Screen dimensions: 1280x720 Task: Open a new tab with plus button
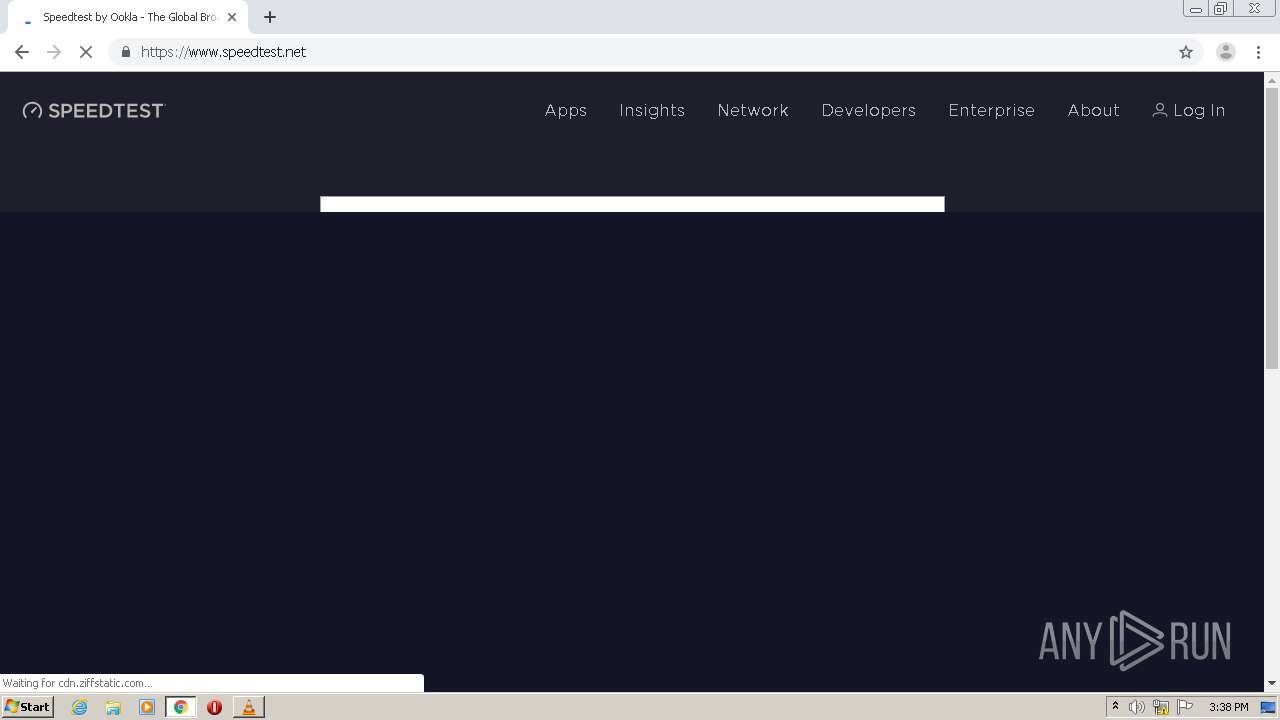tap(270, 17)
